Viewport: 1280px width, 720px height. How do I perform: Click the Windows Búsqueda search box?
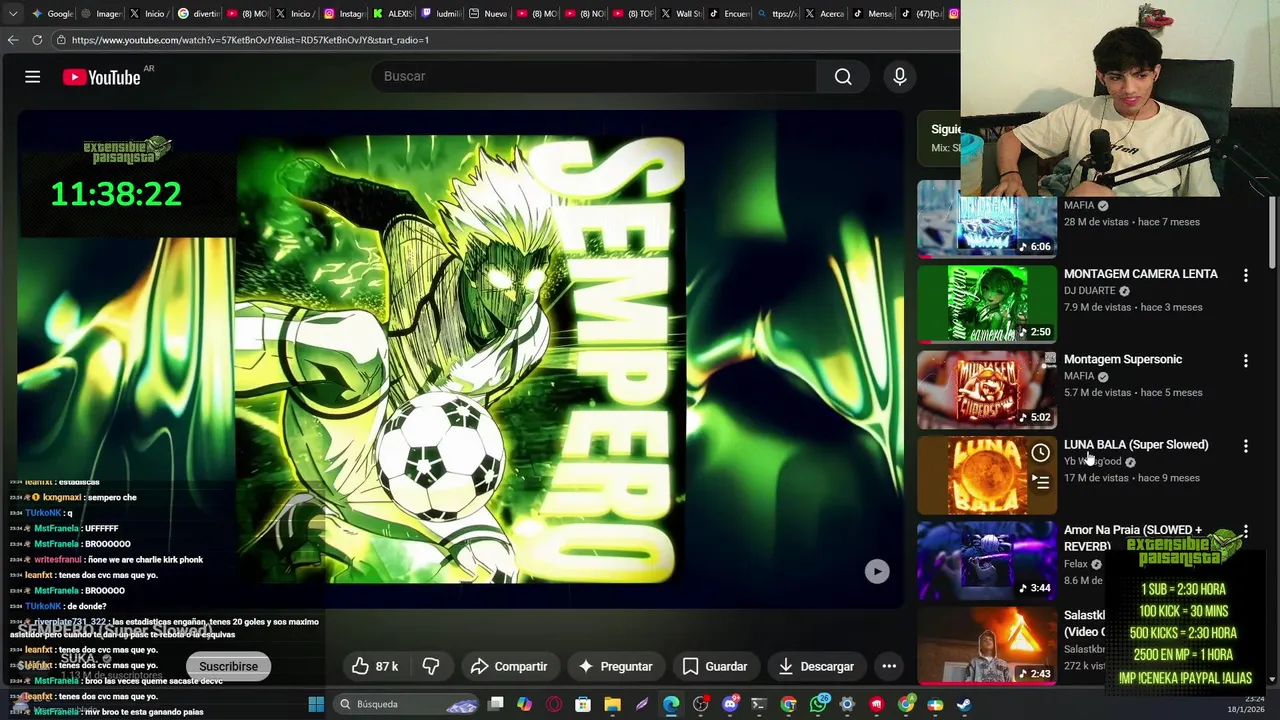pyautogui.click(x=406, y=704)
